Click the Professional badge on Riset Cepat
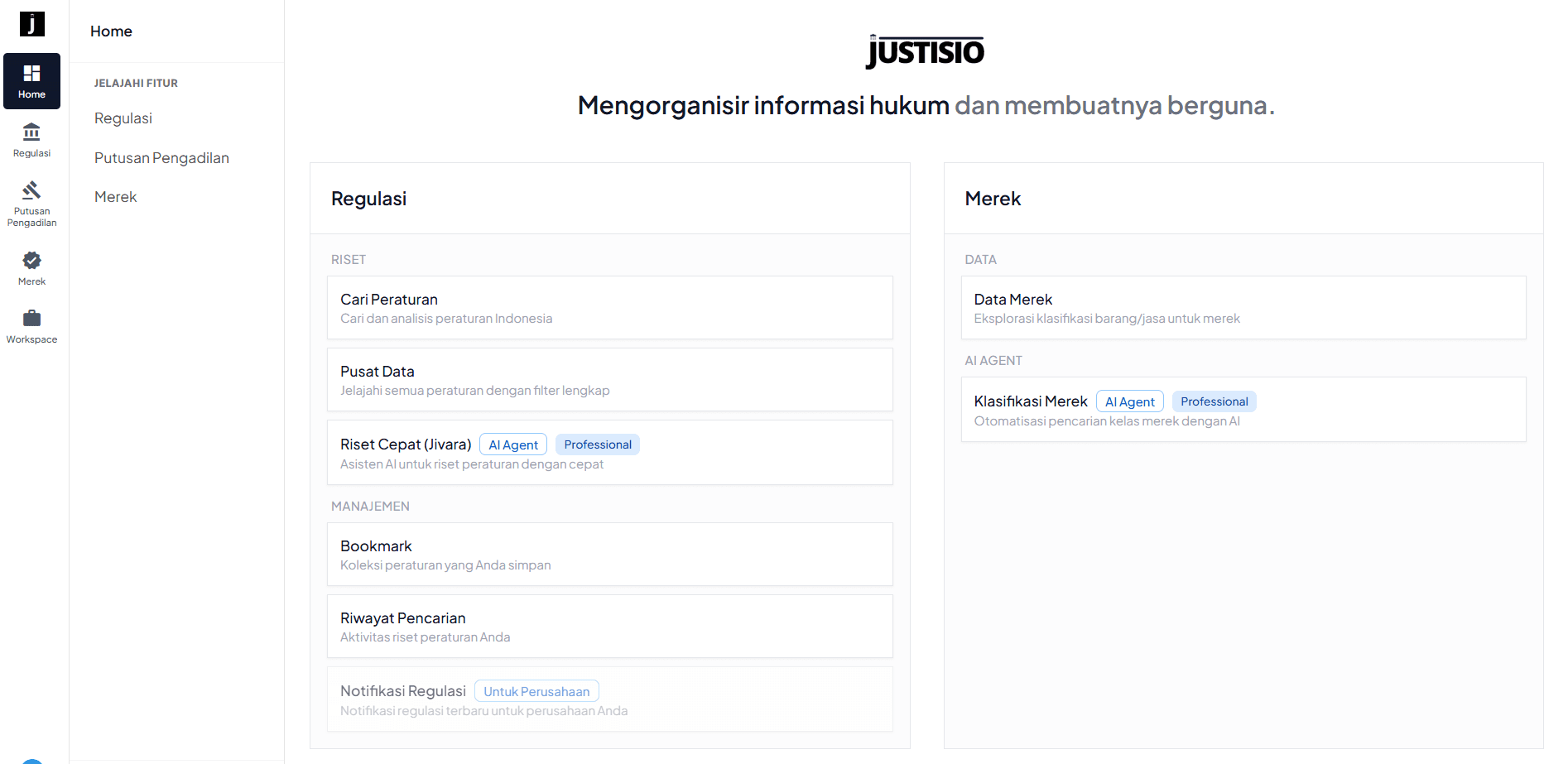 (x=598, y=444)
